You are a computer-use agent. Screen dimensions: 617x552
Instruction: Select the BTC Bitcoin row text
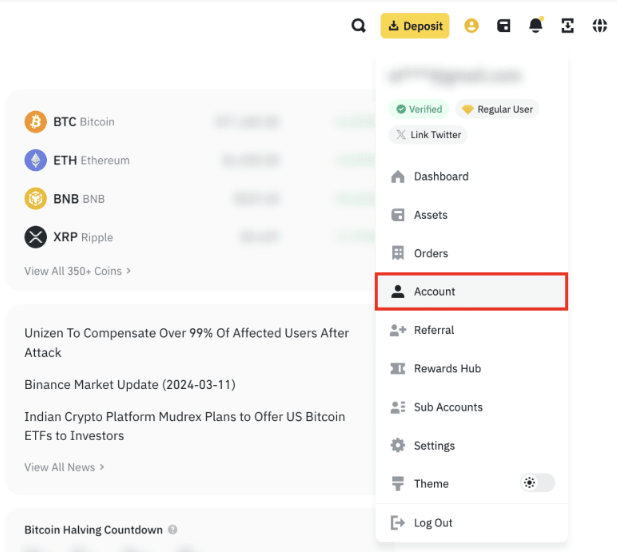click(84, 122)
